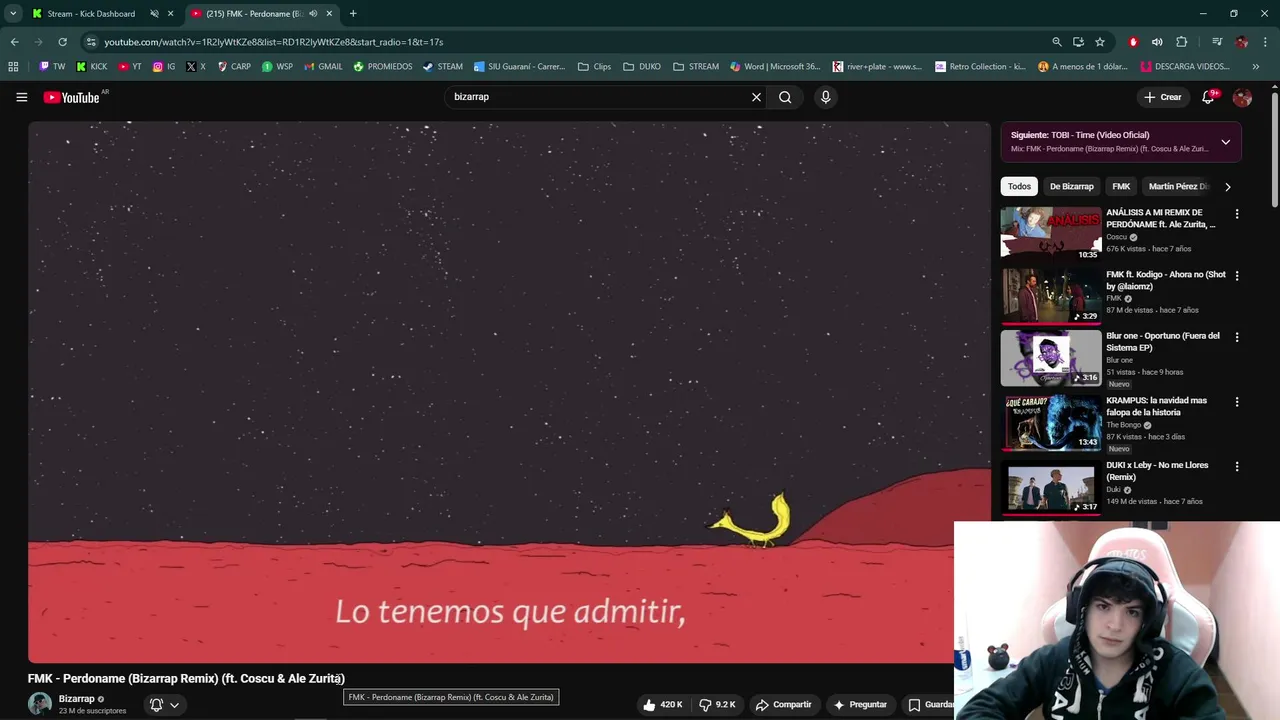Collapse the Mix playlist panel chevron

[x=1225, y=142]
